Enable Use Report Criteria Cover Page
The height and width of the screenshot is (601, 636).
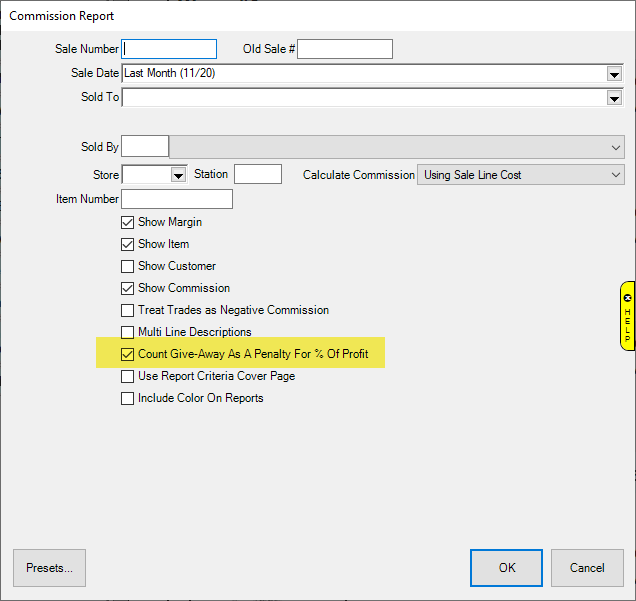coord(127,377)
